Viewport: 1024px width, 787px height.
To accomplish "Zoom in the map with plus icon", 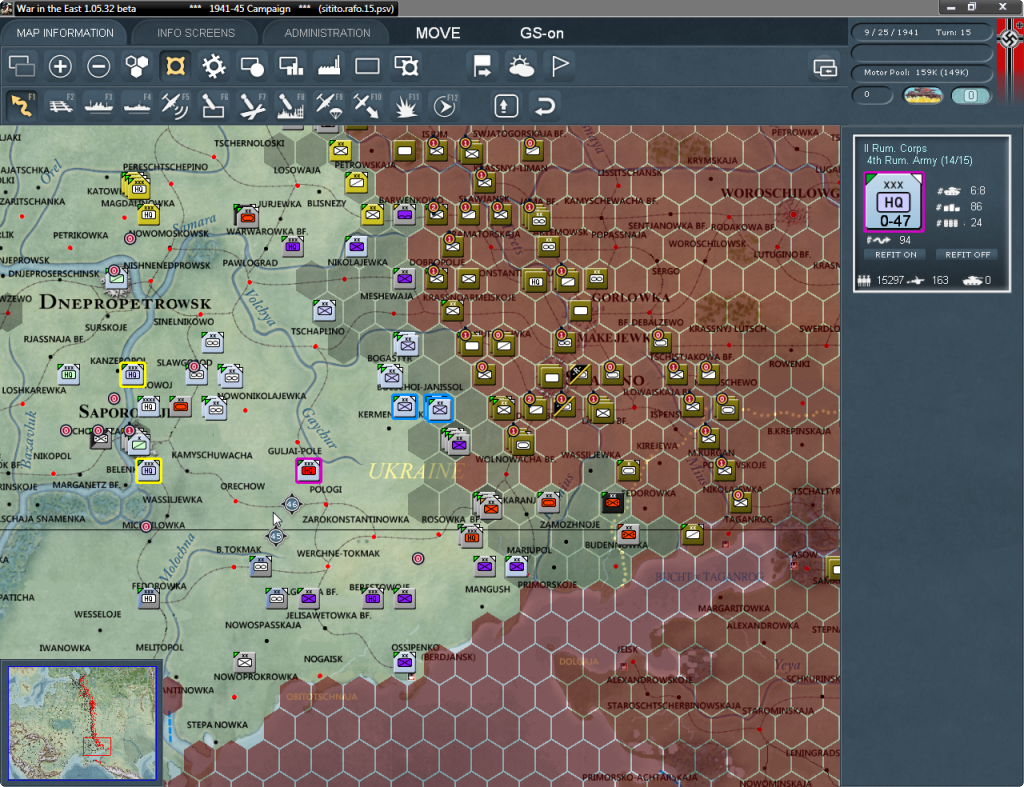I will 60,66.
